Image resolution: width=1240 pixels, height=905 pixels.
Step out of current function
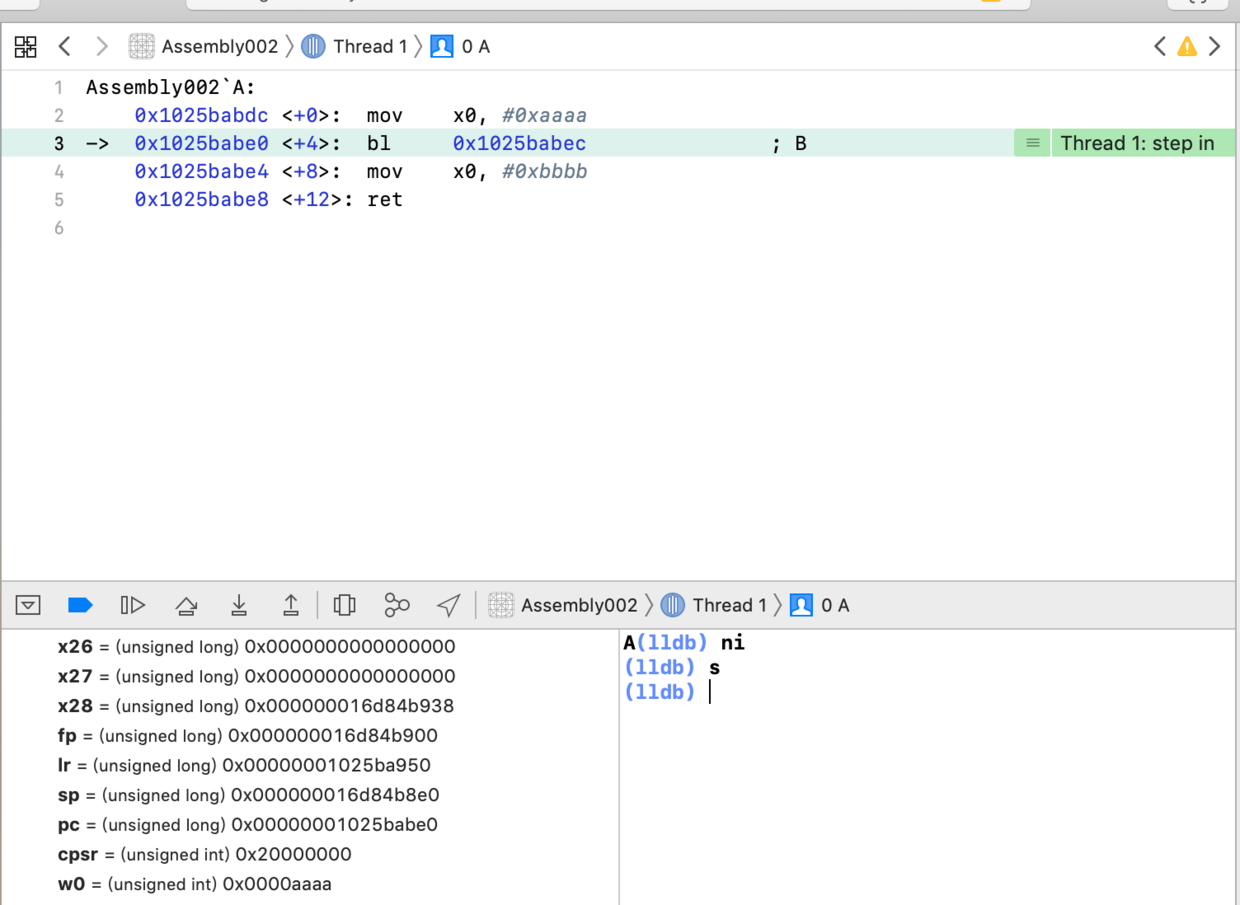click(291, 605)
